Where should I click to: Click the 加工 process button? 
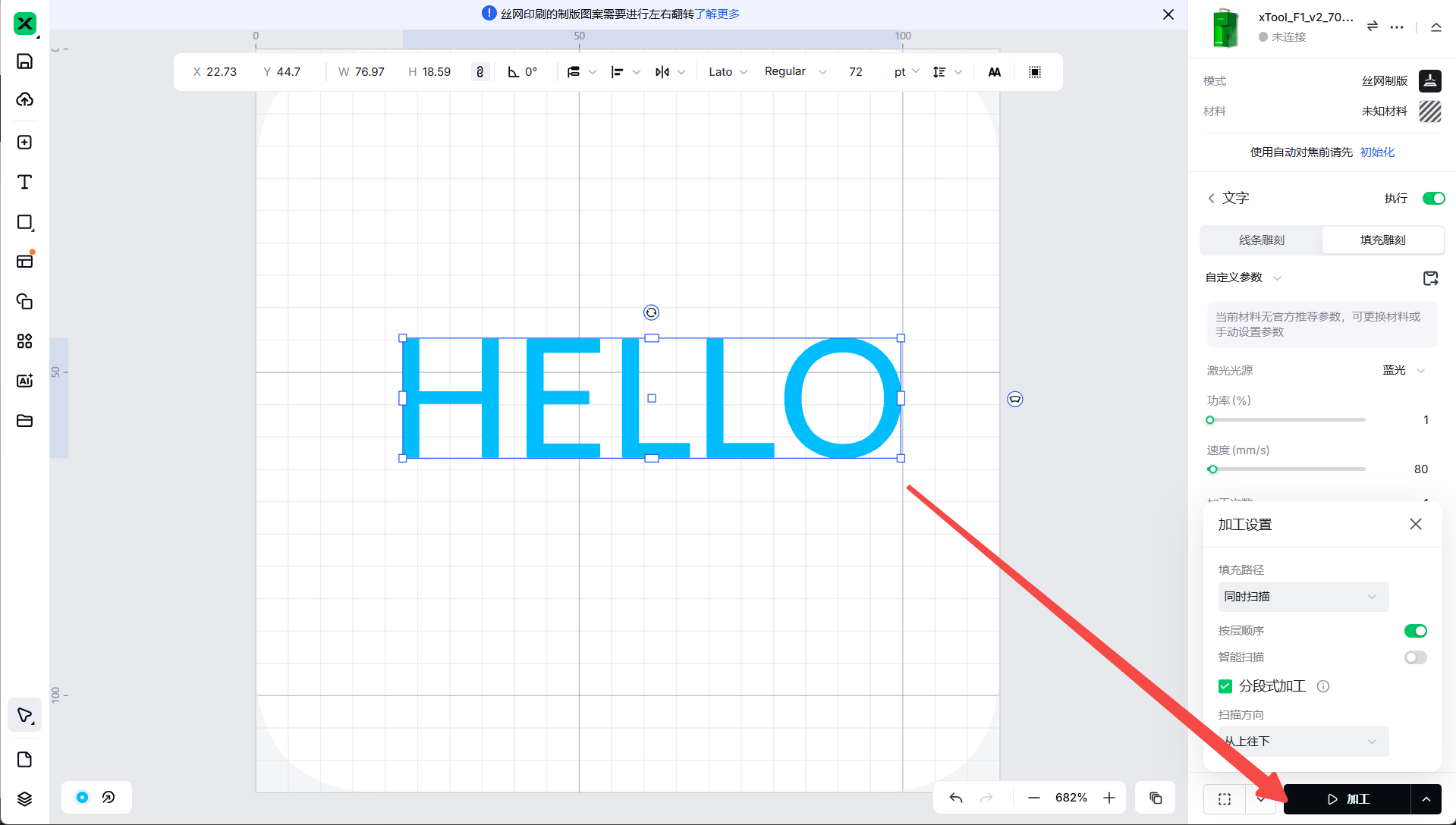pos(1347,799)
